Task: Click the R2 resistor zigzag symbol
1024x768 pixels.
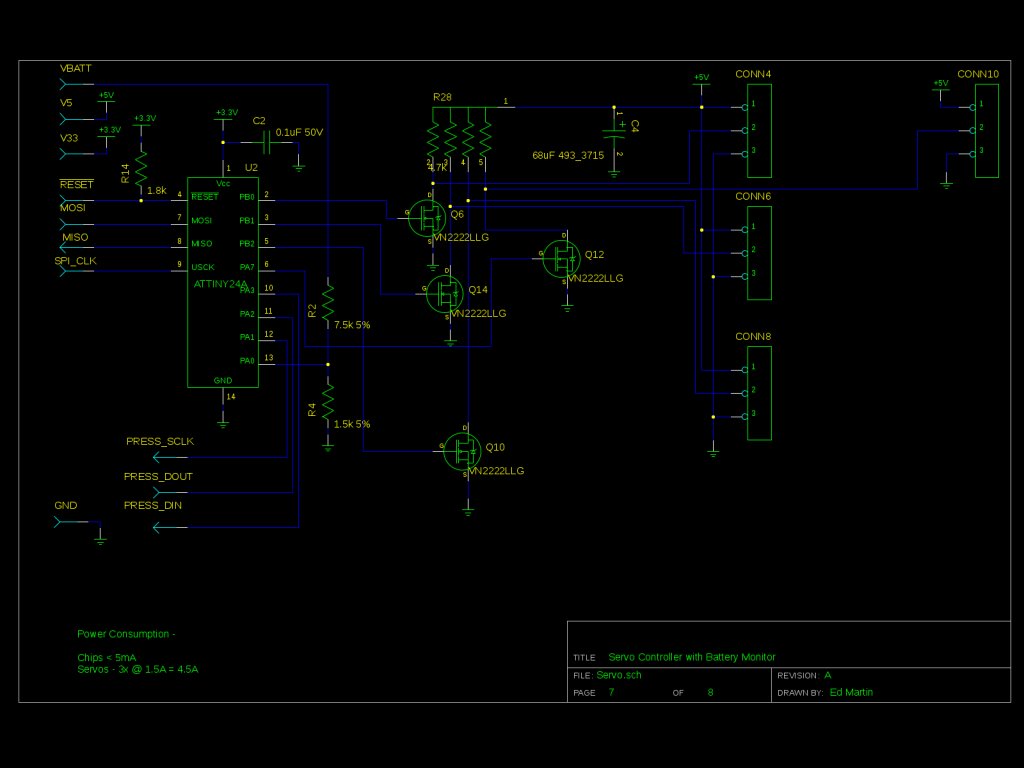Action: click(328, 301)
